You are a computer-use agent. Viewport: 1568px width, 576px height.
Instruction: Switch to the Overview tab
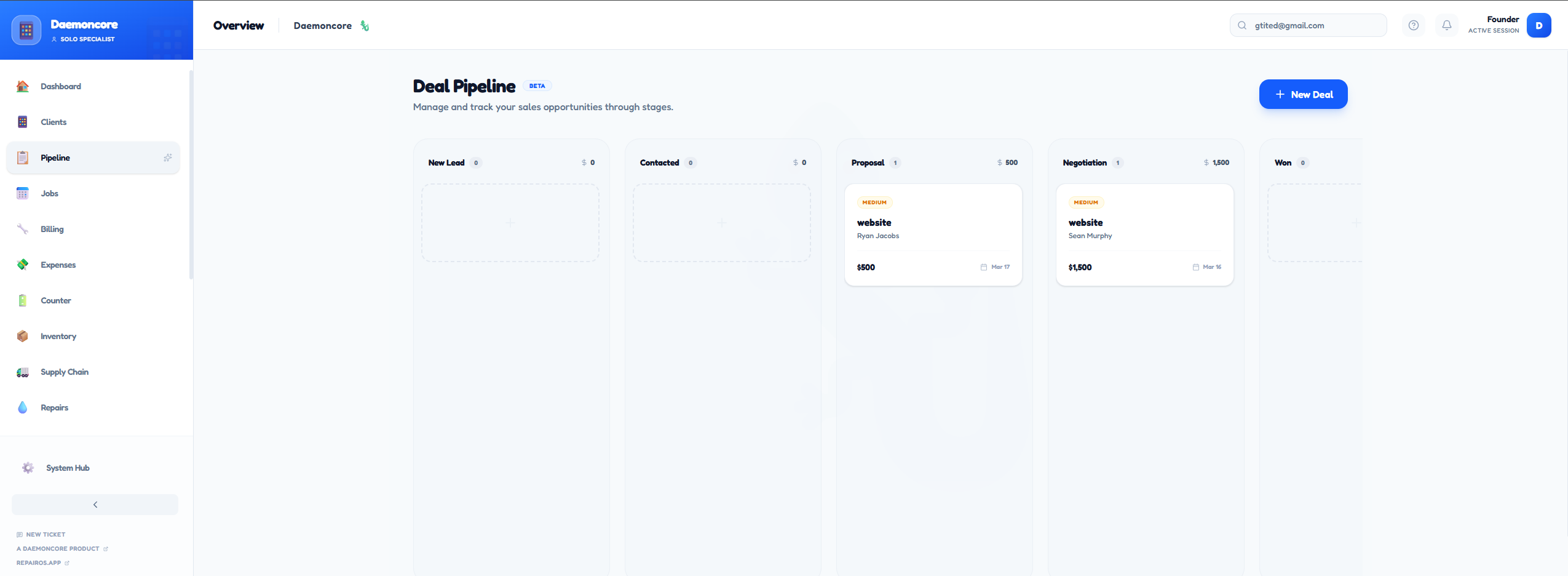tap(238, 25)
